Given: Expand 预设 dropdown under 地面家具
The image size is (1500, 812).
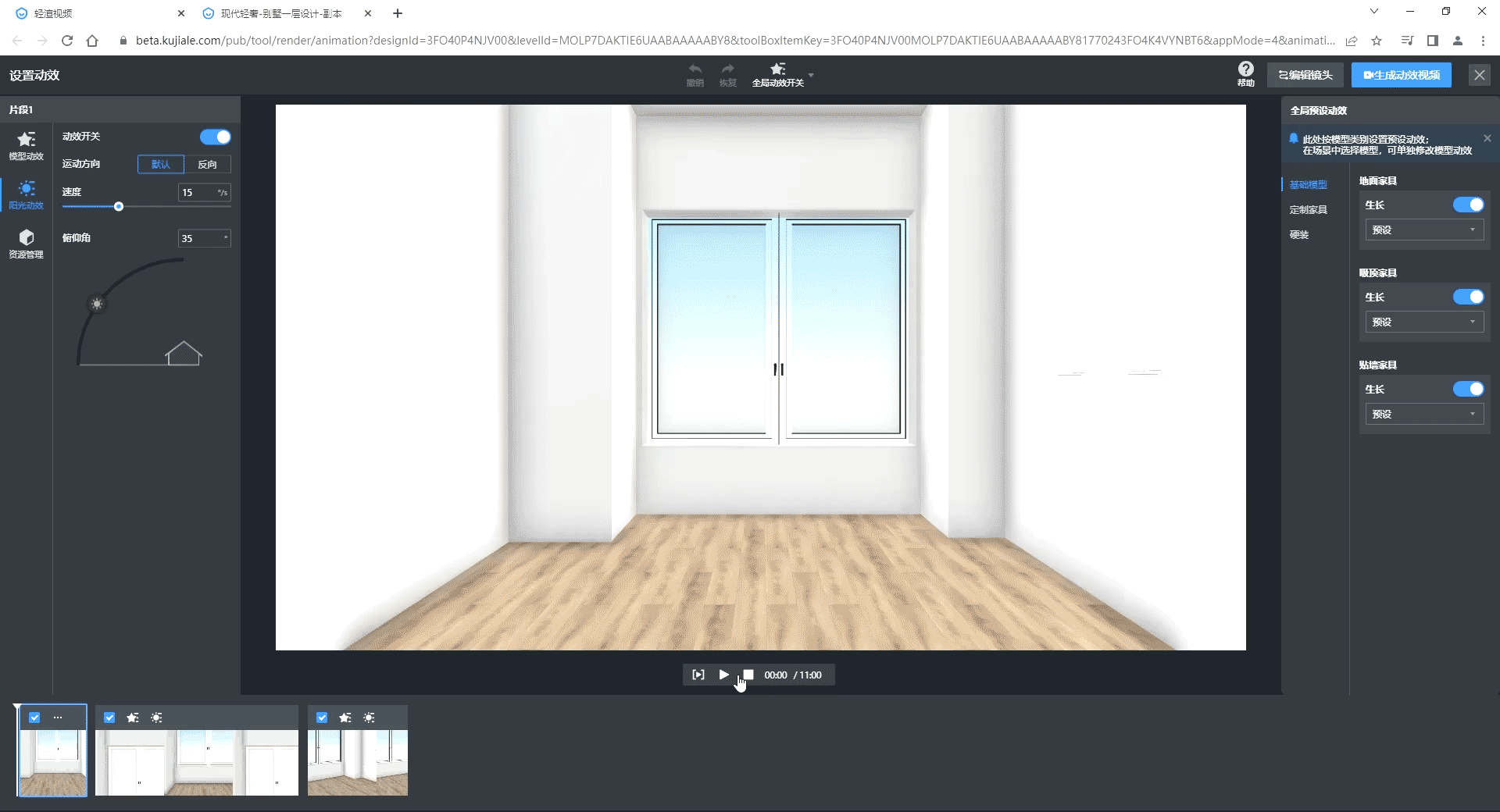Looking at the screenshot, I should pyautogui.click(x=1423, y=230).
